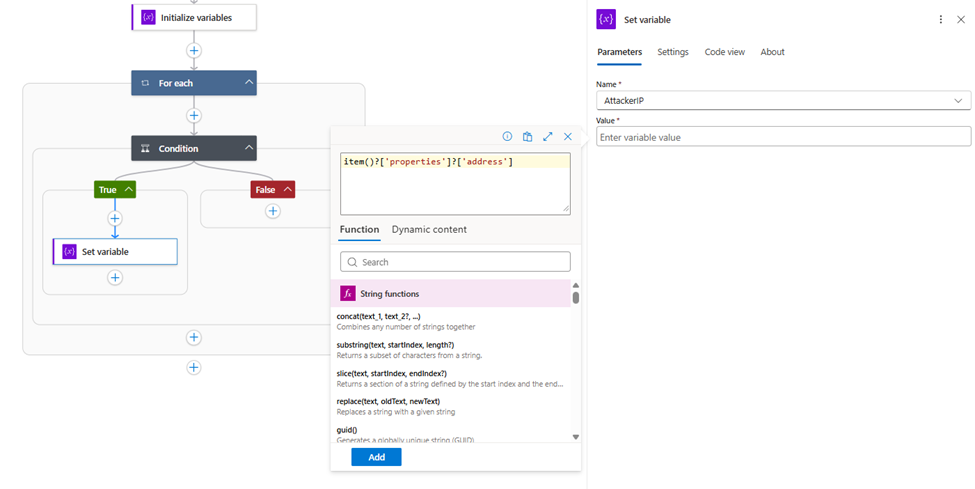Select the Initialize variables action
The width and height of the screenshot is (975, 489).
click(x=194, y=17)
